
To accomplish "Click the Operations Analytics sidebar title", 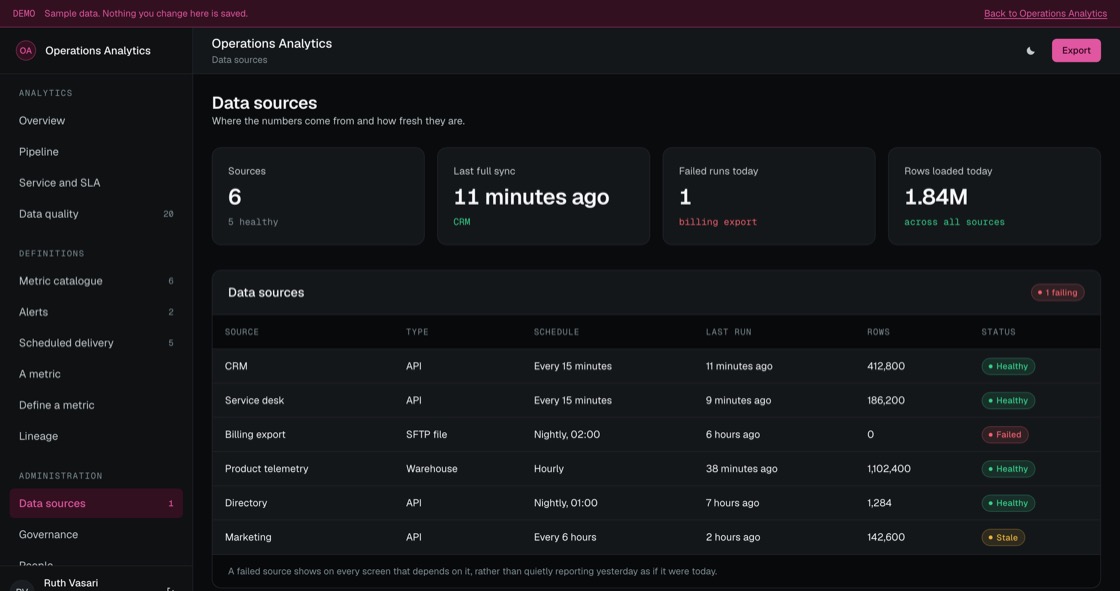I will click(98, 51).
